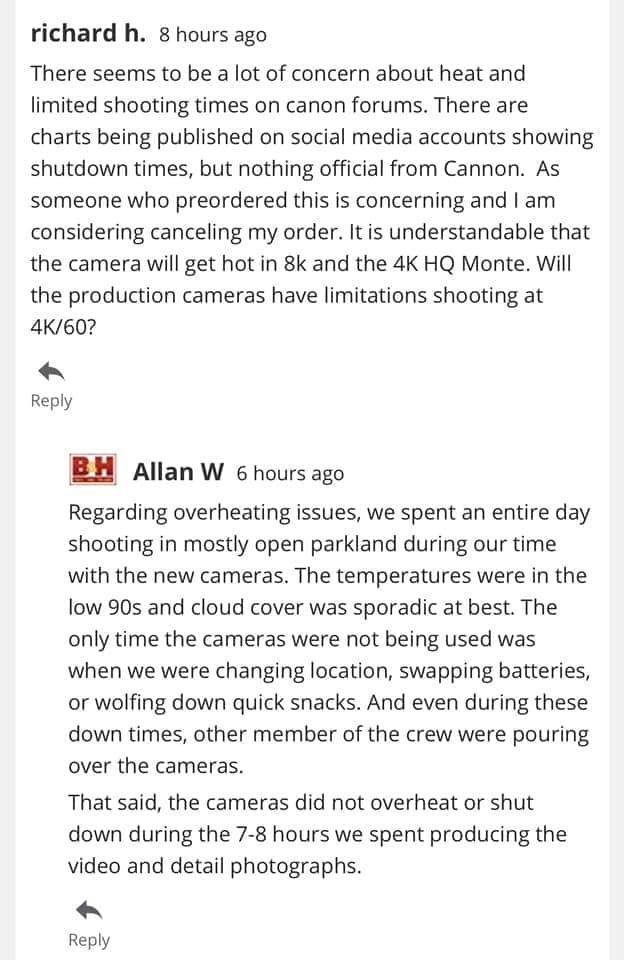This screenshot has height=960, width=624.
Task: Click the '6 hours ago' timestamp
Action: pos(290,474)
